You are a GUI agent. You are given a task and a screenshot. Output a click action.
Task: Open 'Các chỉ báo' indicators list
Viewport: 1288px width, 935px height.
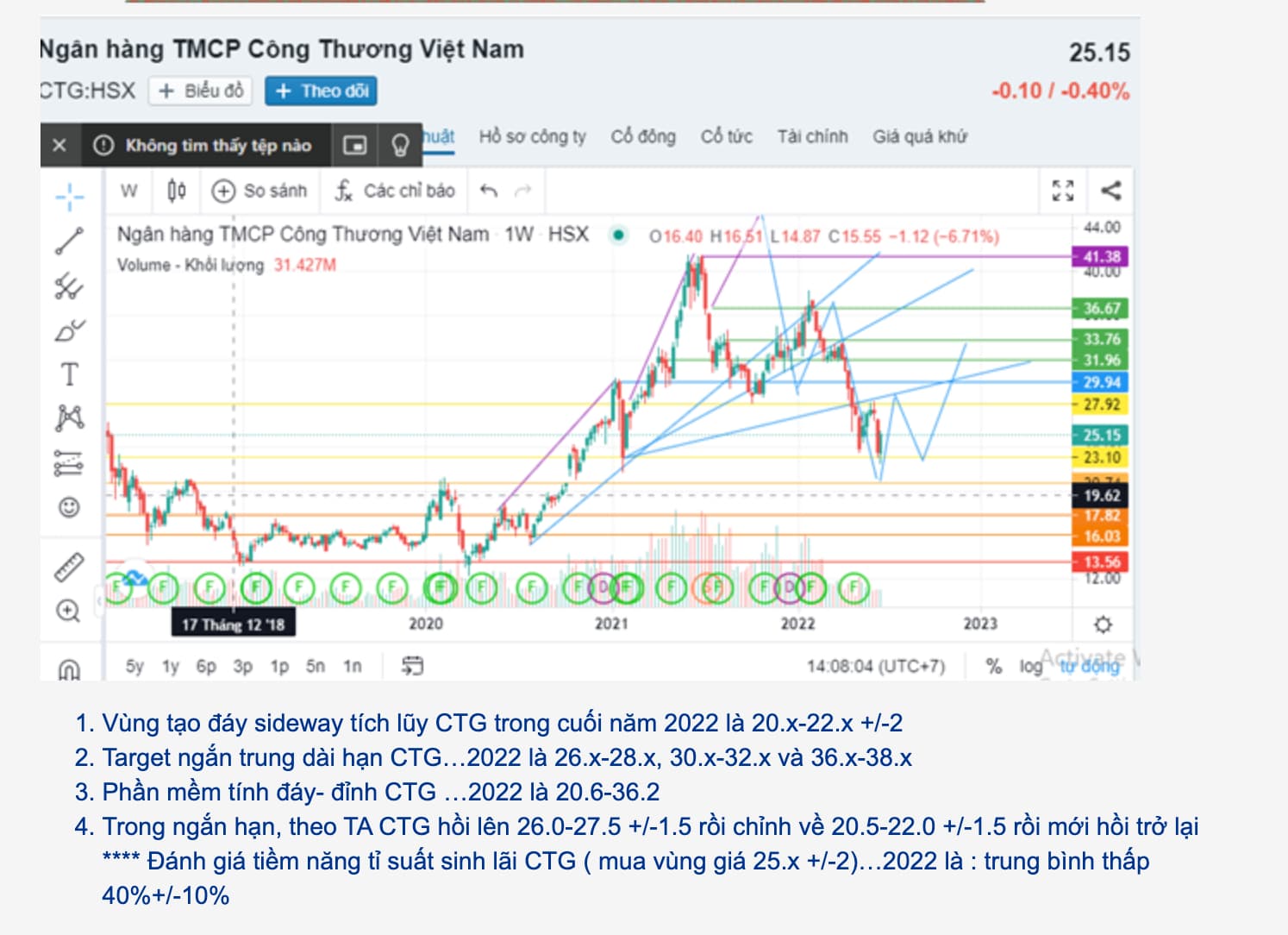point(395,191)
